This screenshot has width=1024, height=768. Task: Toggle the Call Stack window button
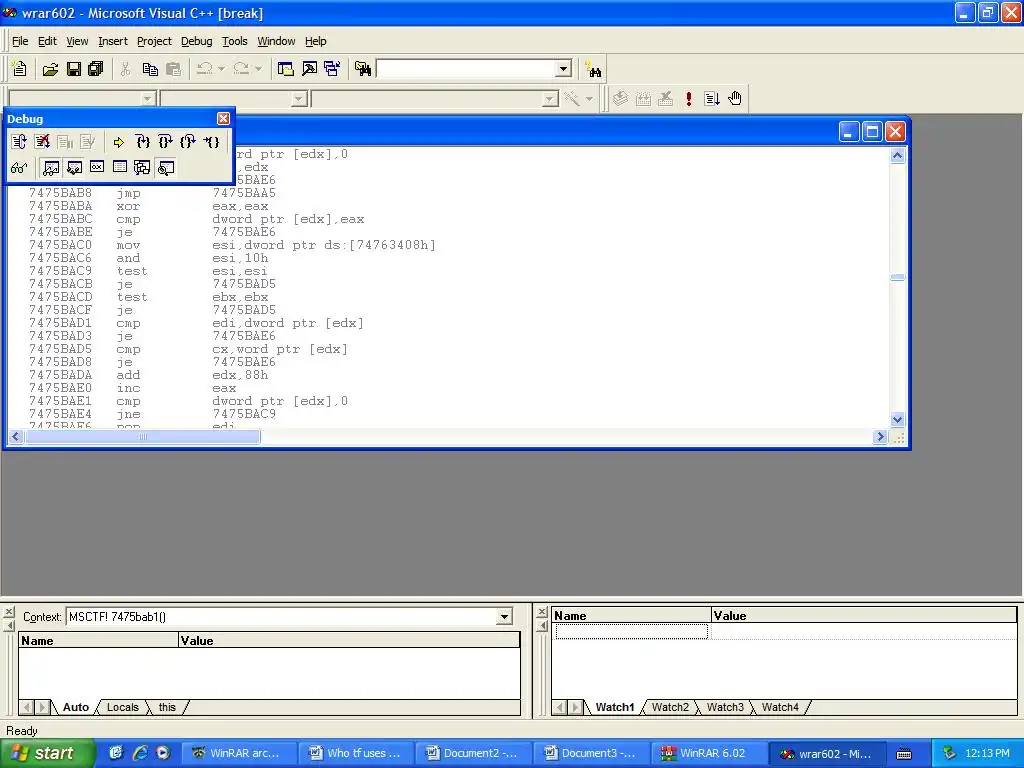[x=142, y=168]
